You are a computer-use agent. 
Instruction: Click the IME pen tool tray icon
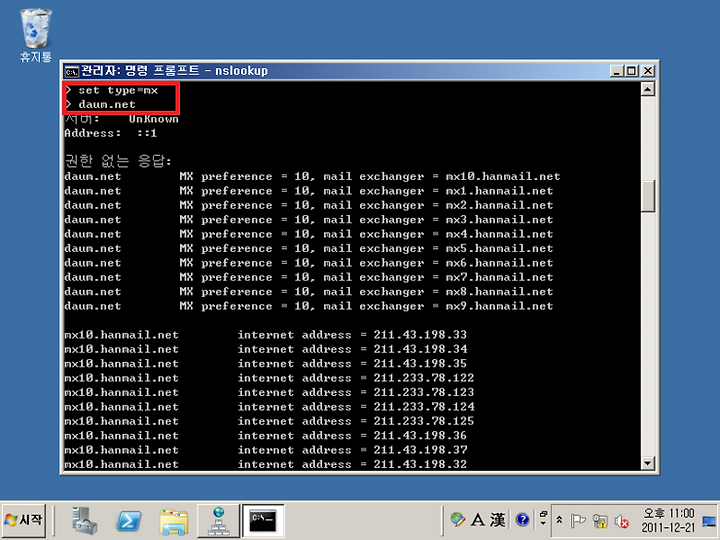[457, 520]
